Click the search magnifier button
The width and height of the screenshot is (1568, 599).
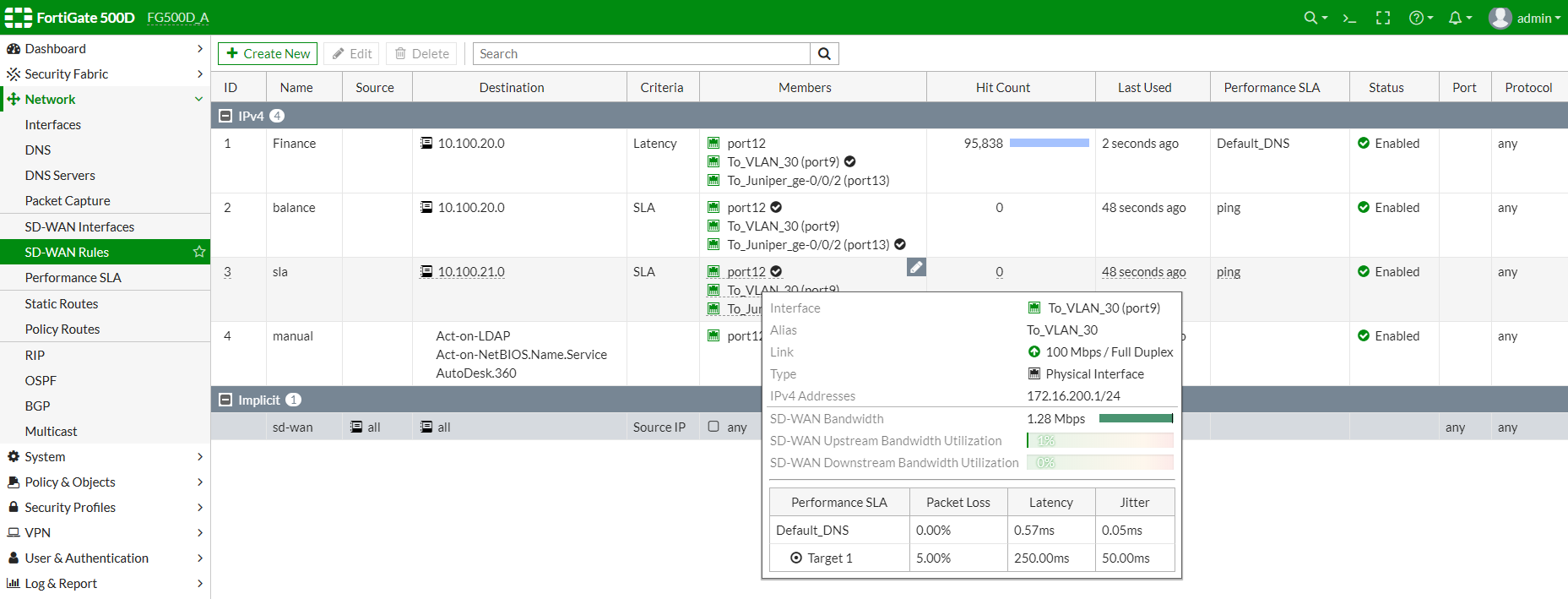pos(824,54)
